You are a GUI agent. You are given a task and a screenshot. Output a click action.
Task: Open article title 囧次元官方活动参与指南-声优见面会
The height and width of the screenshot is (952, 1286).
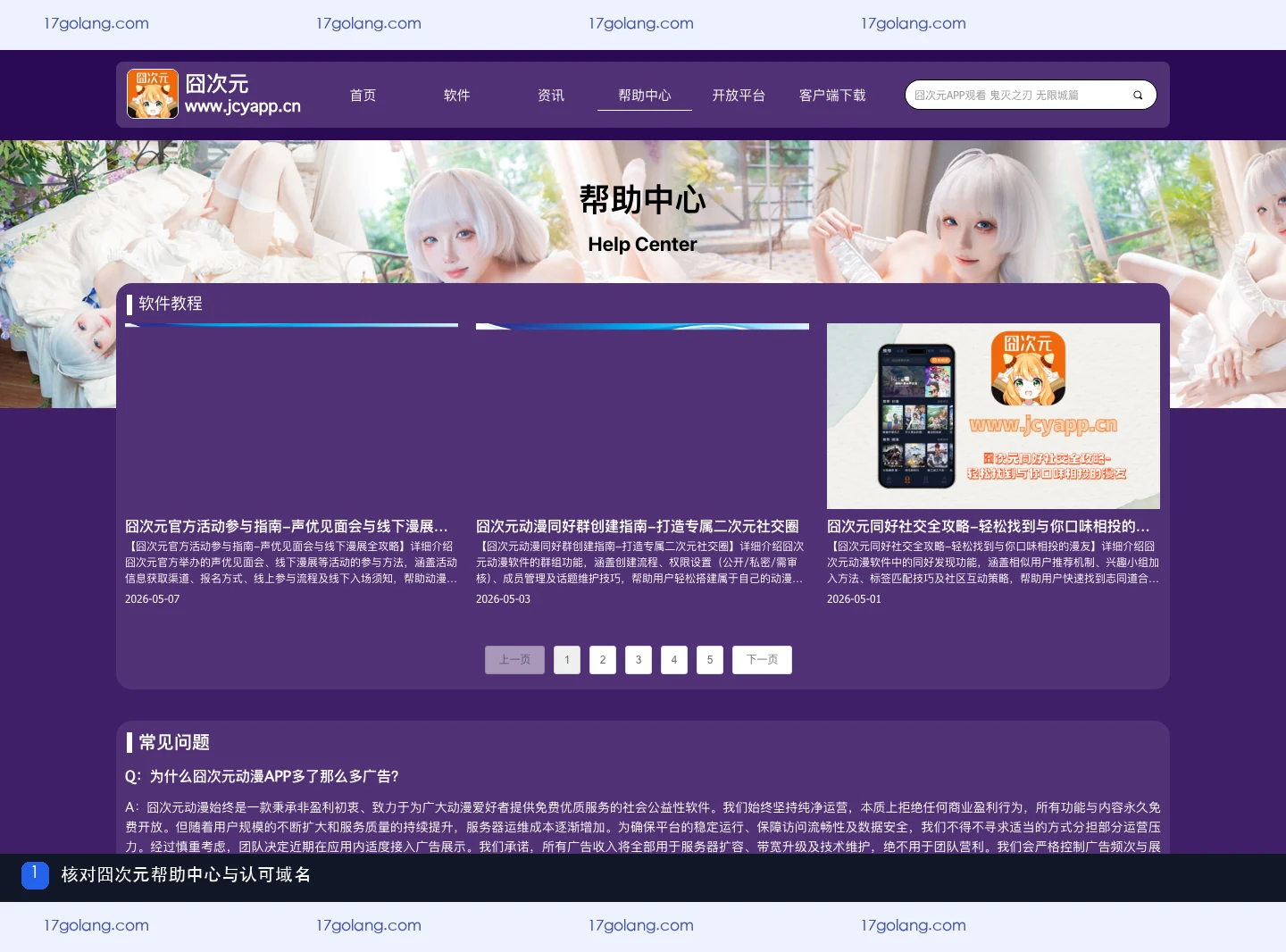[x=287, y=527]
